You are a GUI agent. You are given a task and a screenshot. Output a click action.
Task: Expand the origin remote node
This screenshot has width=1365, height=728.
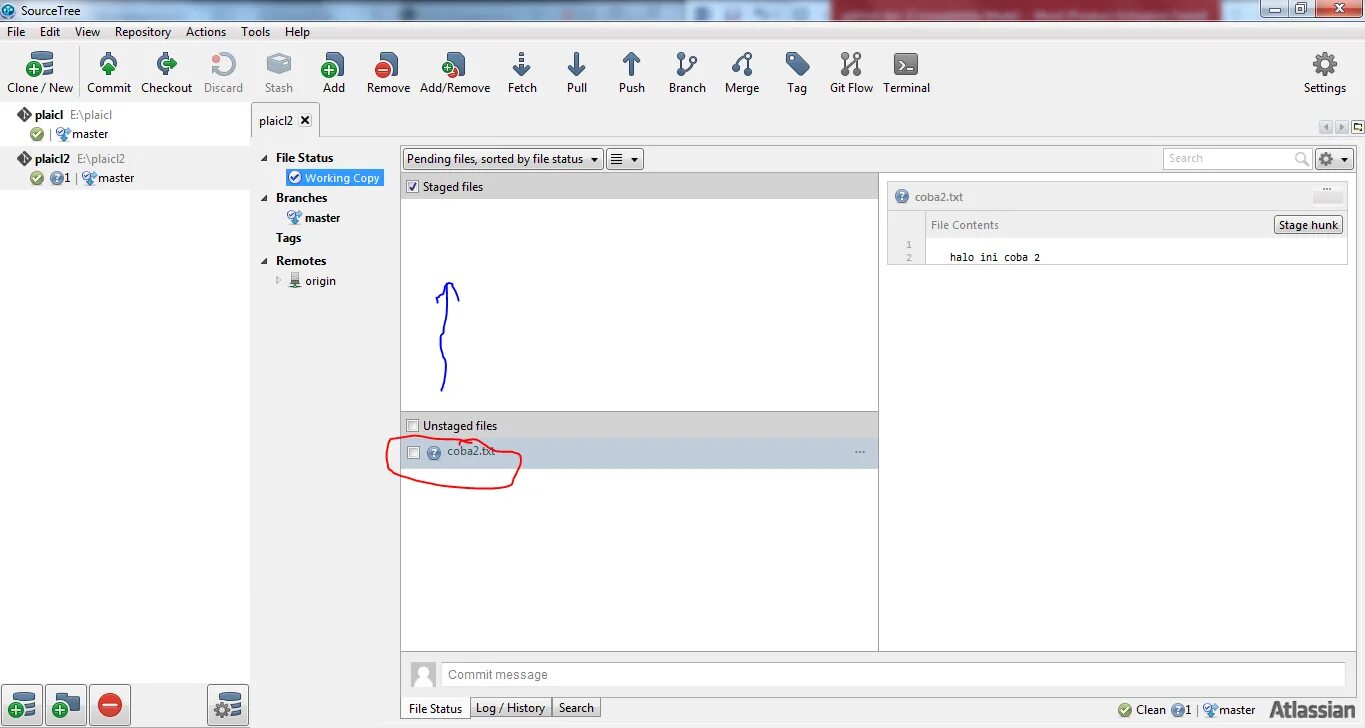pos(279,281)
